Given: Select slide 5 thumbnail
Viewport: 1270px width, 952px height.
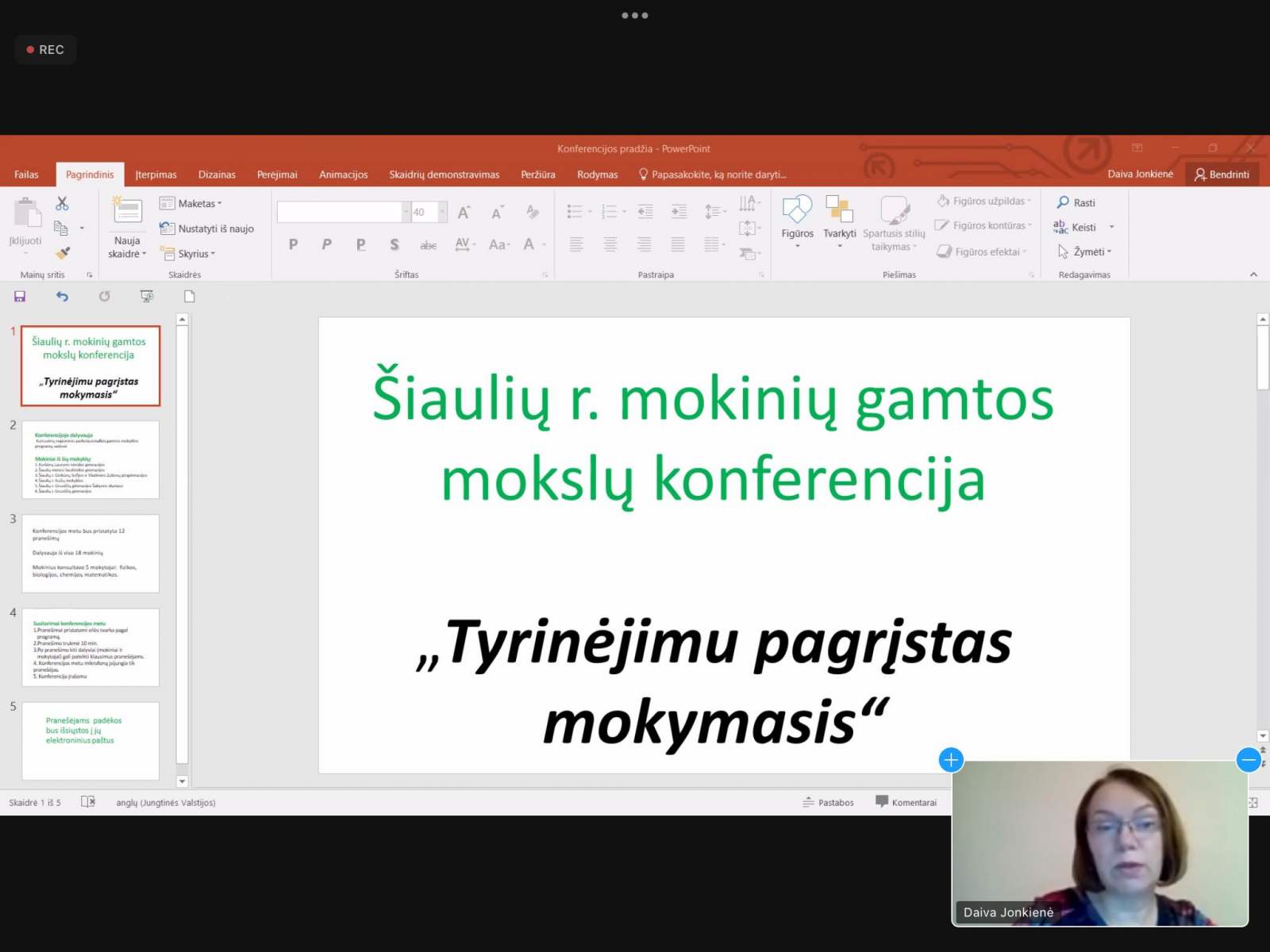Looking at the screenshot, I should point(90,741).
